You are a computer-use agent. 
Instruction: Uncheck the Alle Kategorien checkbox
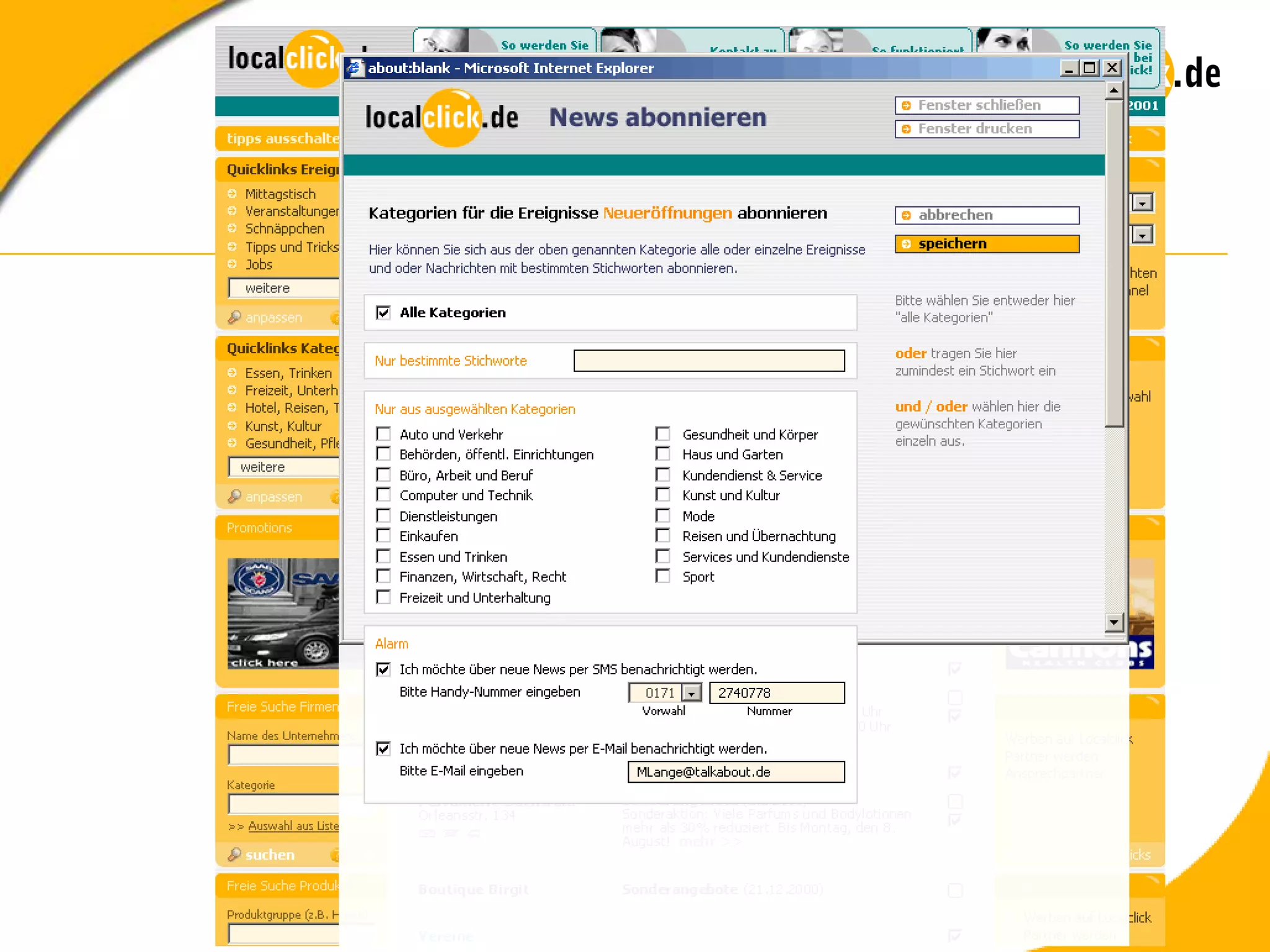(x=383, y=312)
